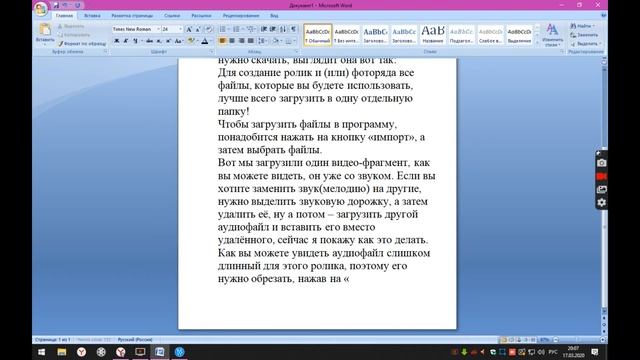Apply the Подзаголовок style

coord(462,35)
